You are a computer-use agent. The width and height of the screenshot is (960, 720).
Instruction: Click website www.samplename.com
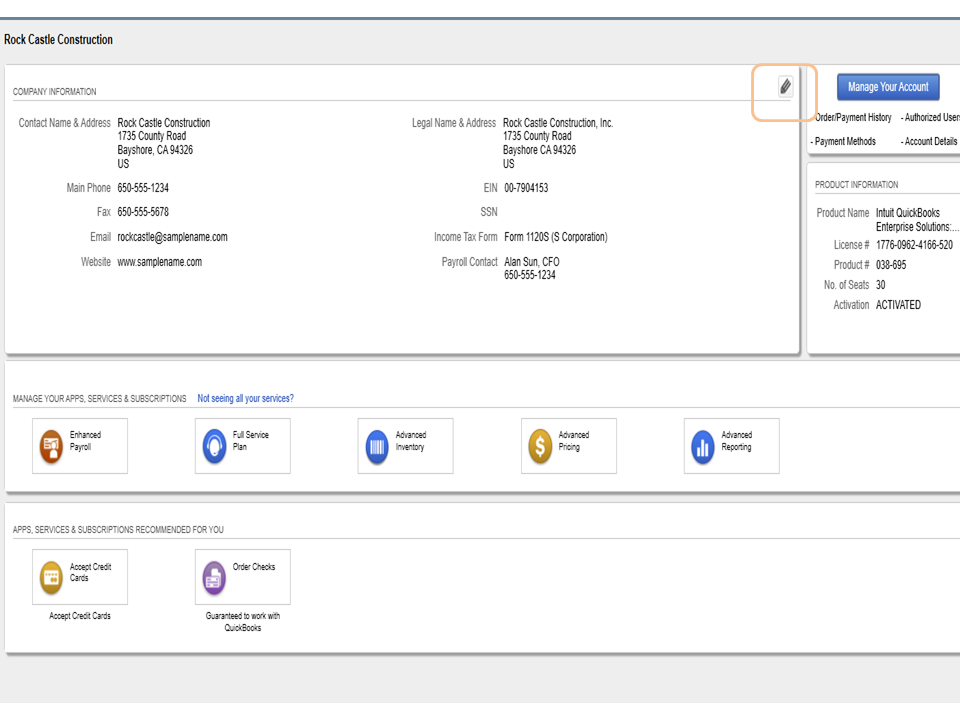coord(160,262)
